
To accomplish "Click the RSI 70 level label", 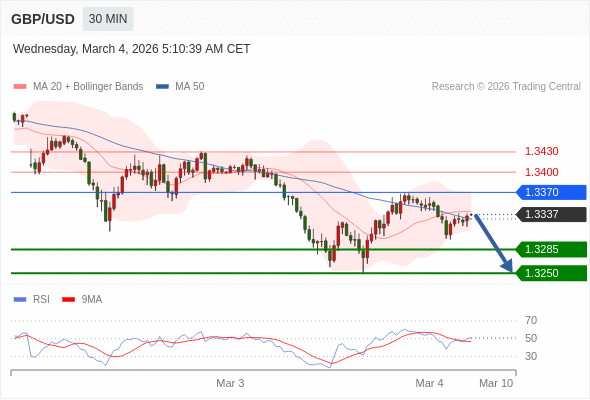I will [x=531, y=321].
